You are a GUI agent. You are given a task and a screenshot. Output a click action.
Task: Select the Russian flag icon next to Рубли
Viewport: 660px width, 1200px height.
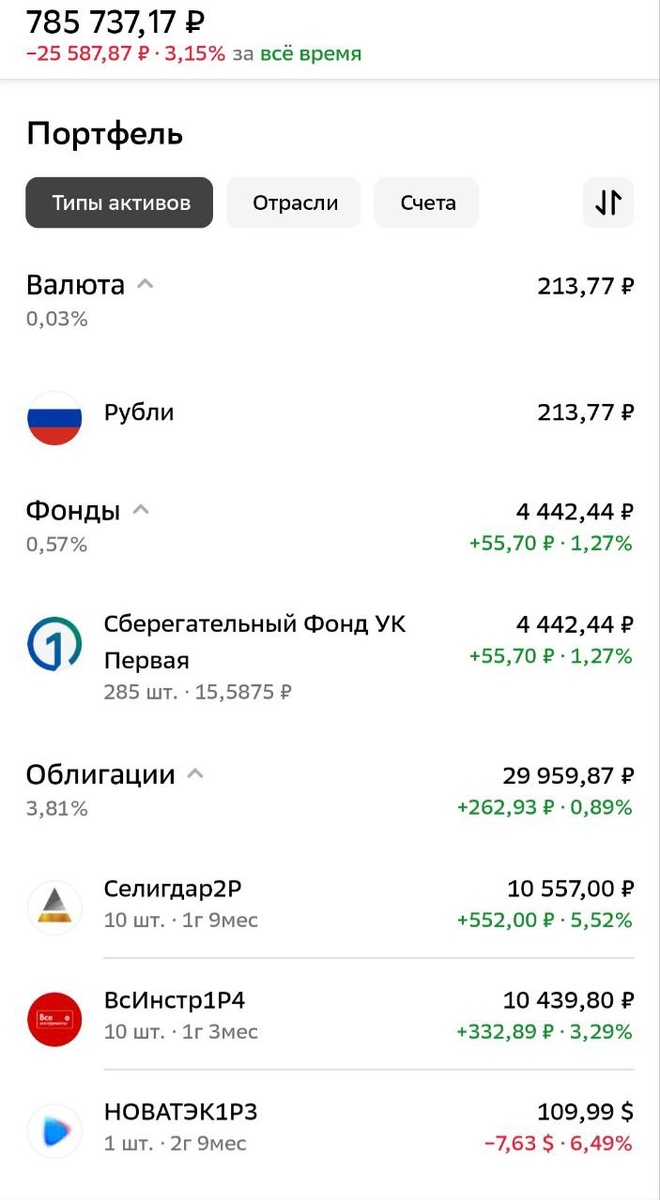pyautogui.click(x=54, y=419)
